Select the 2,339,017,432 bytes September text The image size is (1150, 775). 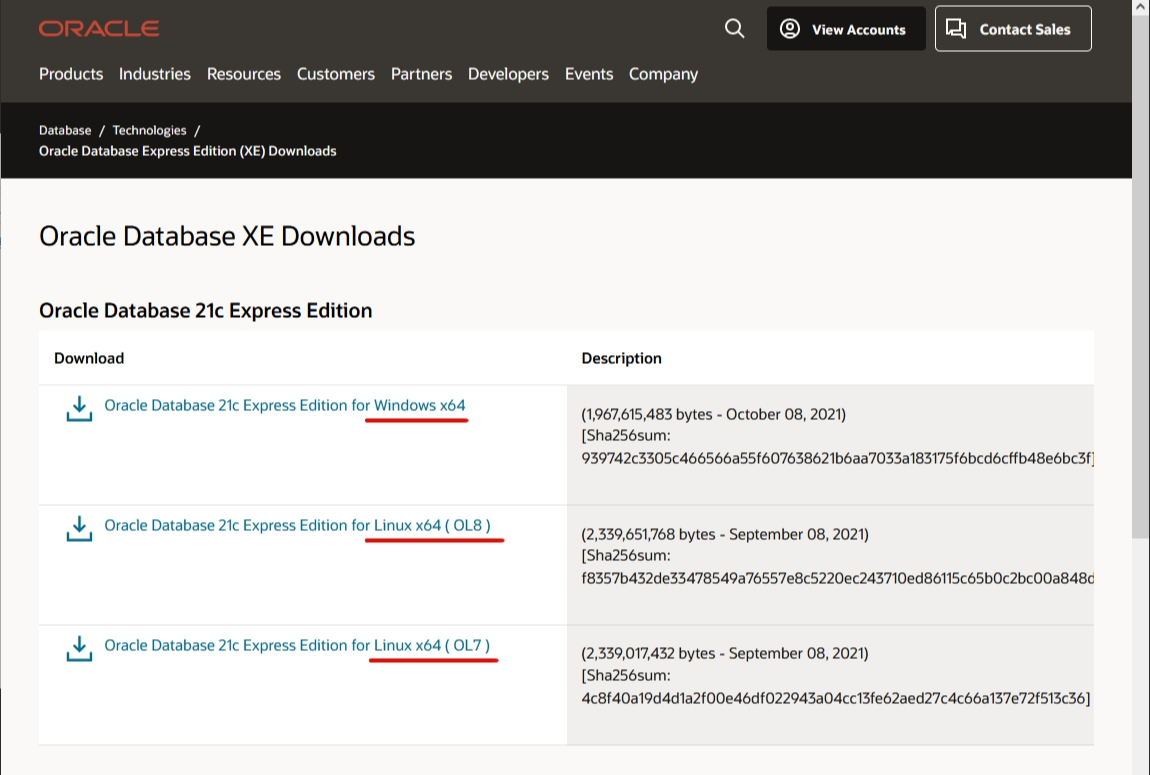click(725, 653)
